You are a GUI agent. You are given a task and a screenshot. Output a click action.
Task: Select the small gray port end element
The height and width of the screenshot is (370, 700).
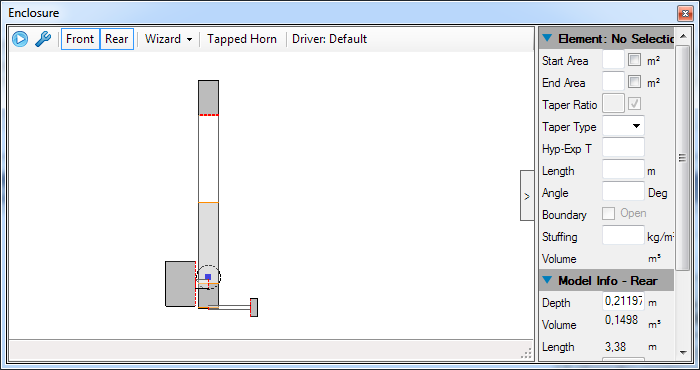coord(254,308)
